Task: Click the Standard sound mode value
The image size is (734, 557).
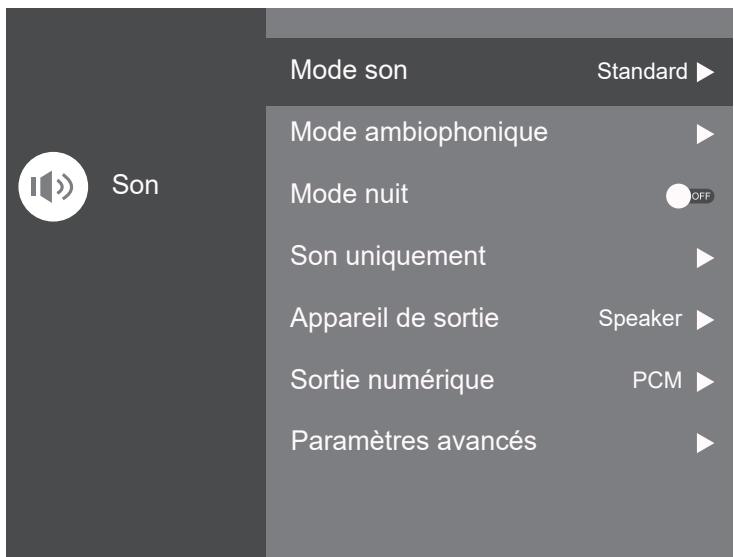Action: point(642,72)
